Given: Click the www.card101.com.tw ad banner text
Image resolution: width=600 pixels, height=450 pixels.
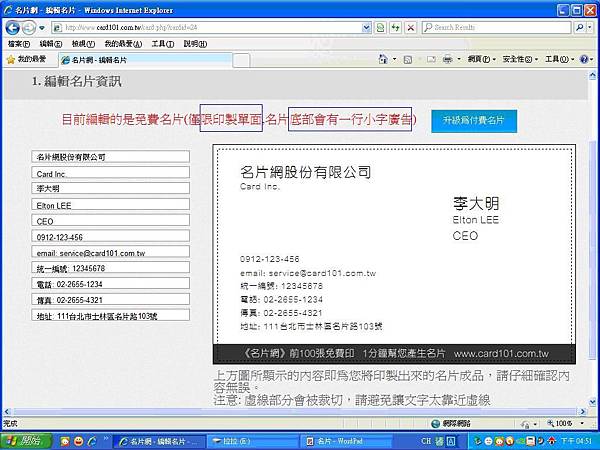Looking at the screenshot, I should click(x=501, y=354).
